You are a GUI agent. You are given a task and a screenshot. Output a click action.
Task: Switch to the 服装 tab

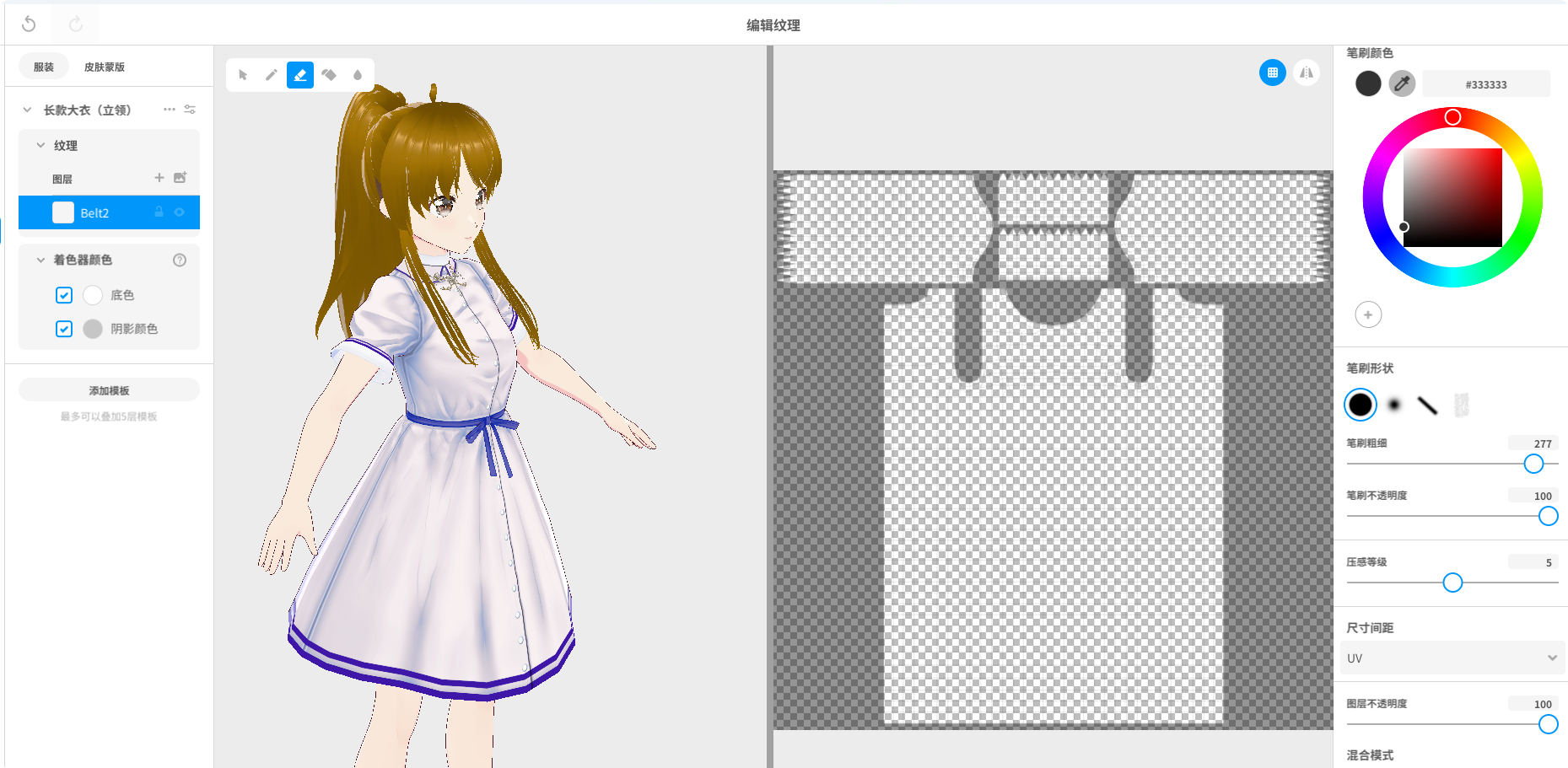tap(44, 67)
